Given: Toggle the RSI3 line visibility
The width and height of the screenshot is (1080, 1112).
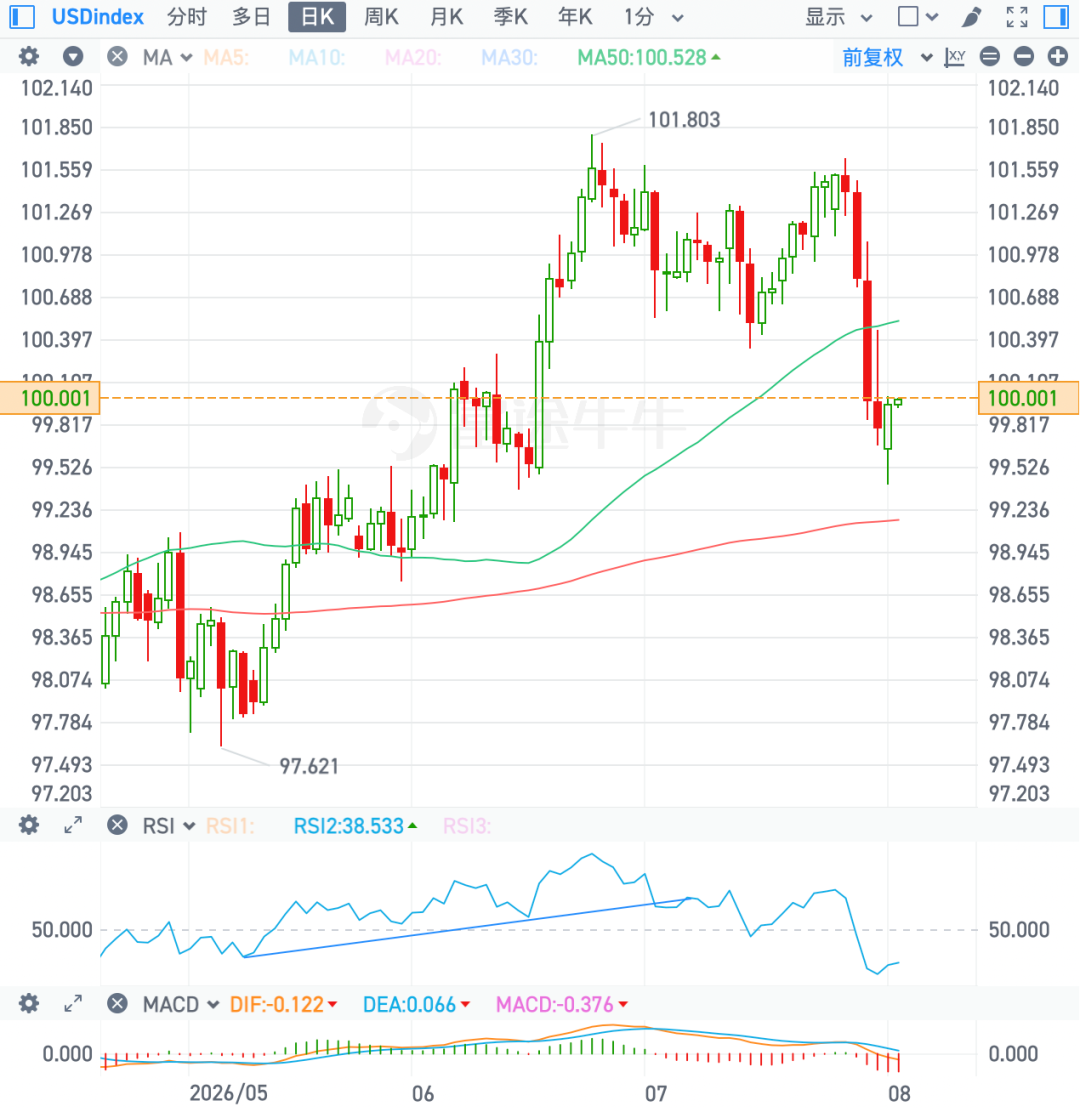Looking at the screenshot, I should (x=467, y=826).
